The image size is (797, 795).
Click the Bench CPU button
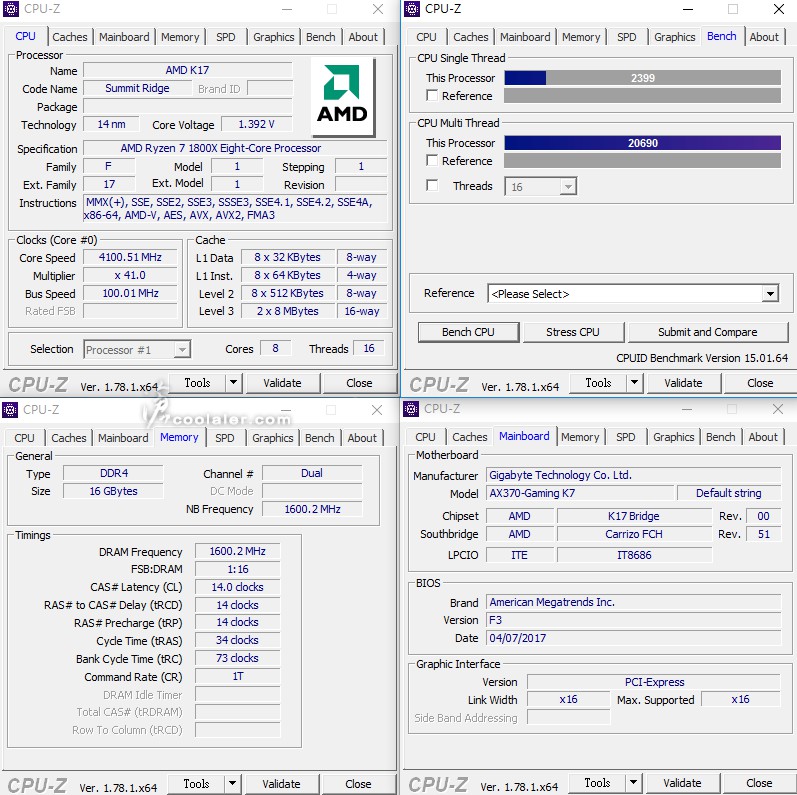click(x=468, y=332)
